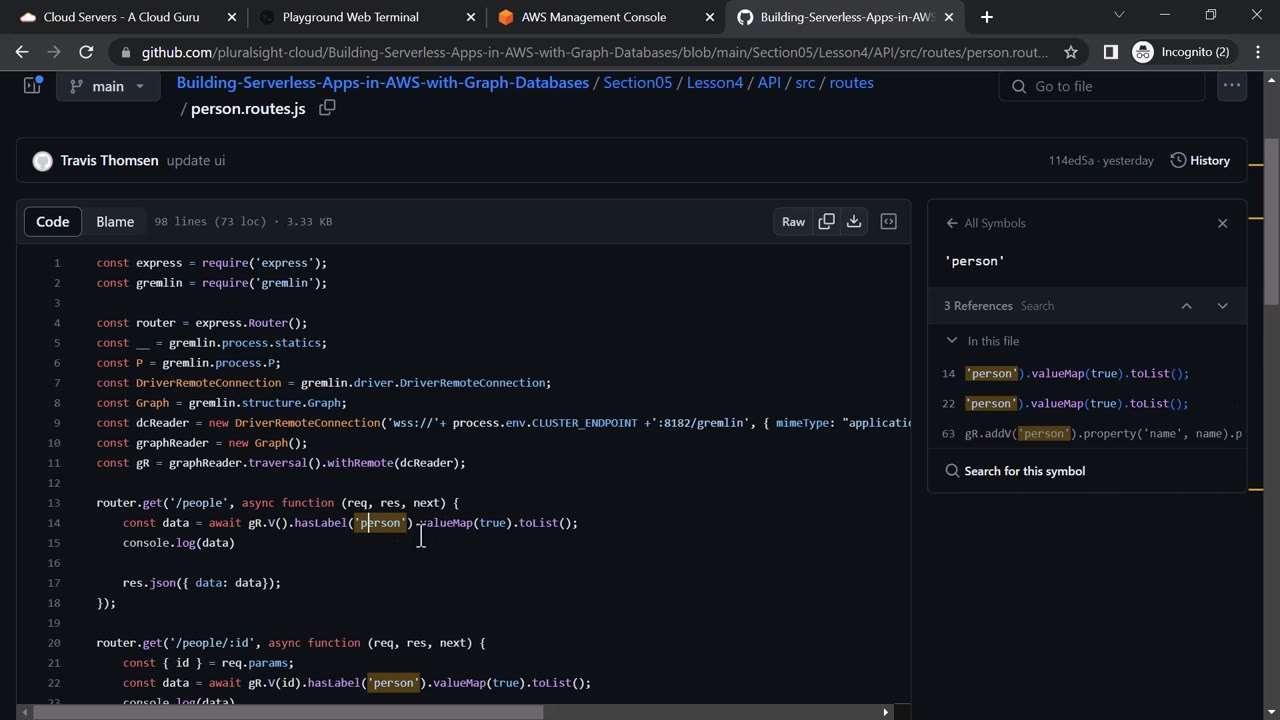Image resolution: width=1280 pixels, height=720 pixels.
Task: Switch to Blame view
Action: coord(115,222)
